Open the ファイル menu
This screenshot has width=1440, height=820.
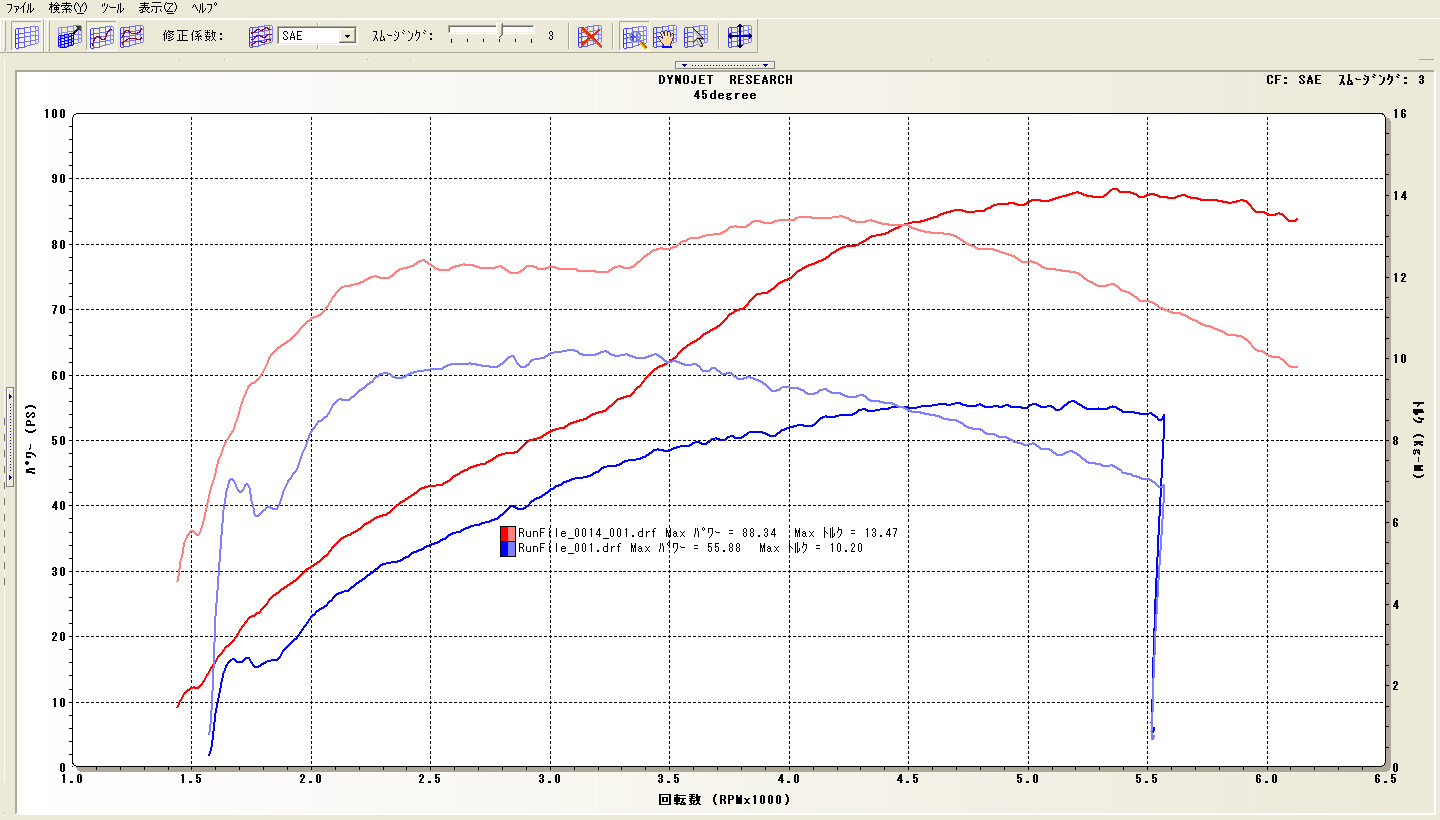[x=20, y=7]
